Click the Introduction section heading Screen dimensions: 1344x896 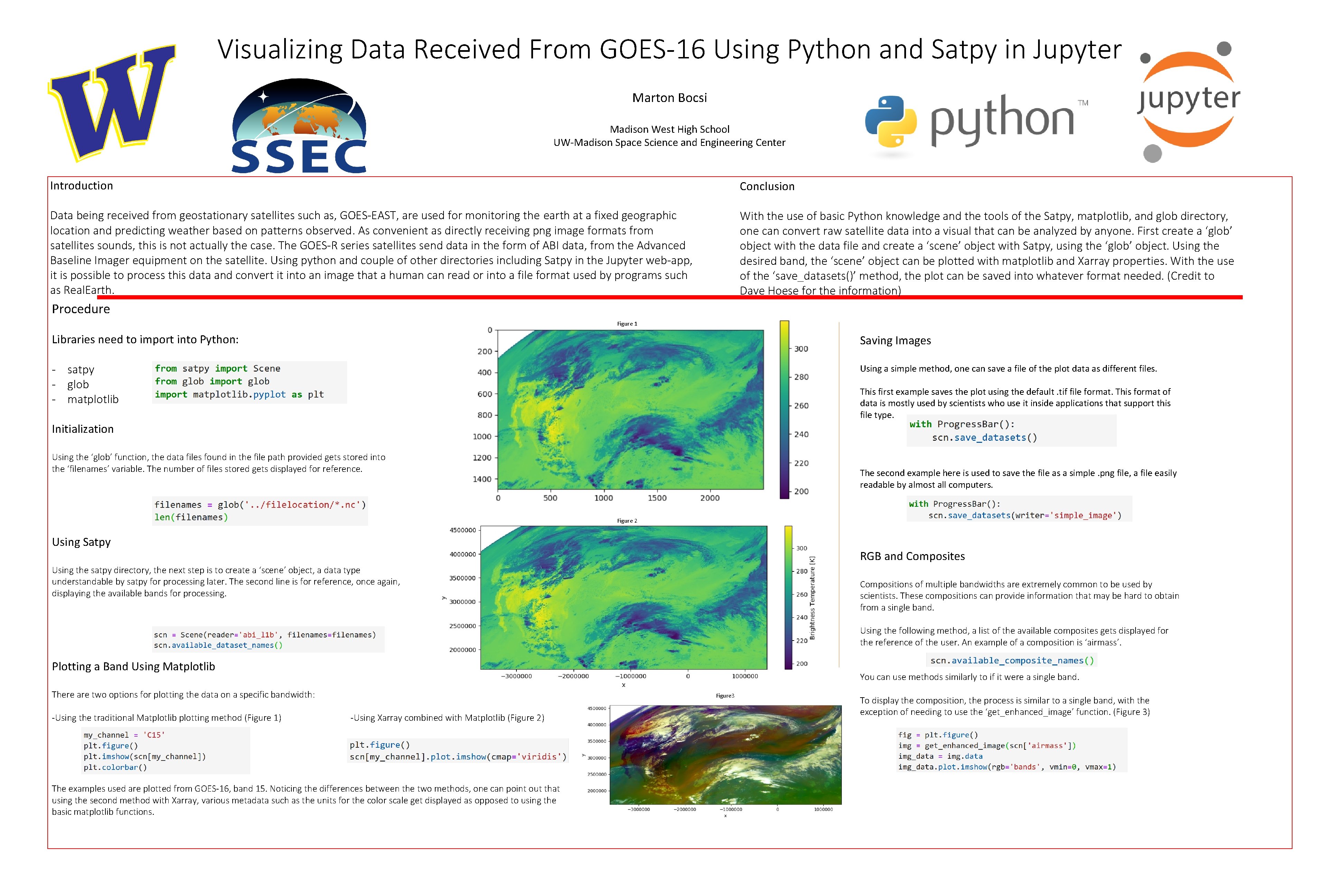coord(82,186)
